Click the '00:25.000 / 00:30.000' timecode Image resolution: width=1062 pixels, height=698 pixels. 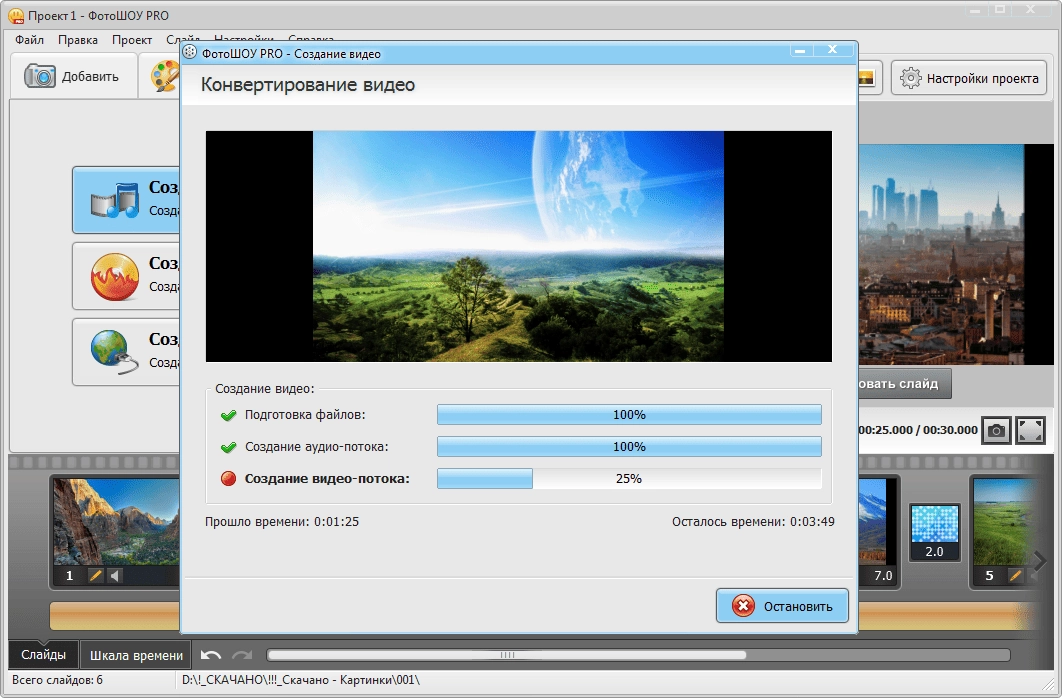[x=918, y=430]
